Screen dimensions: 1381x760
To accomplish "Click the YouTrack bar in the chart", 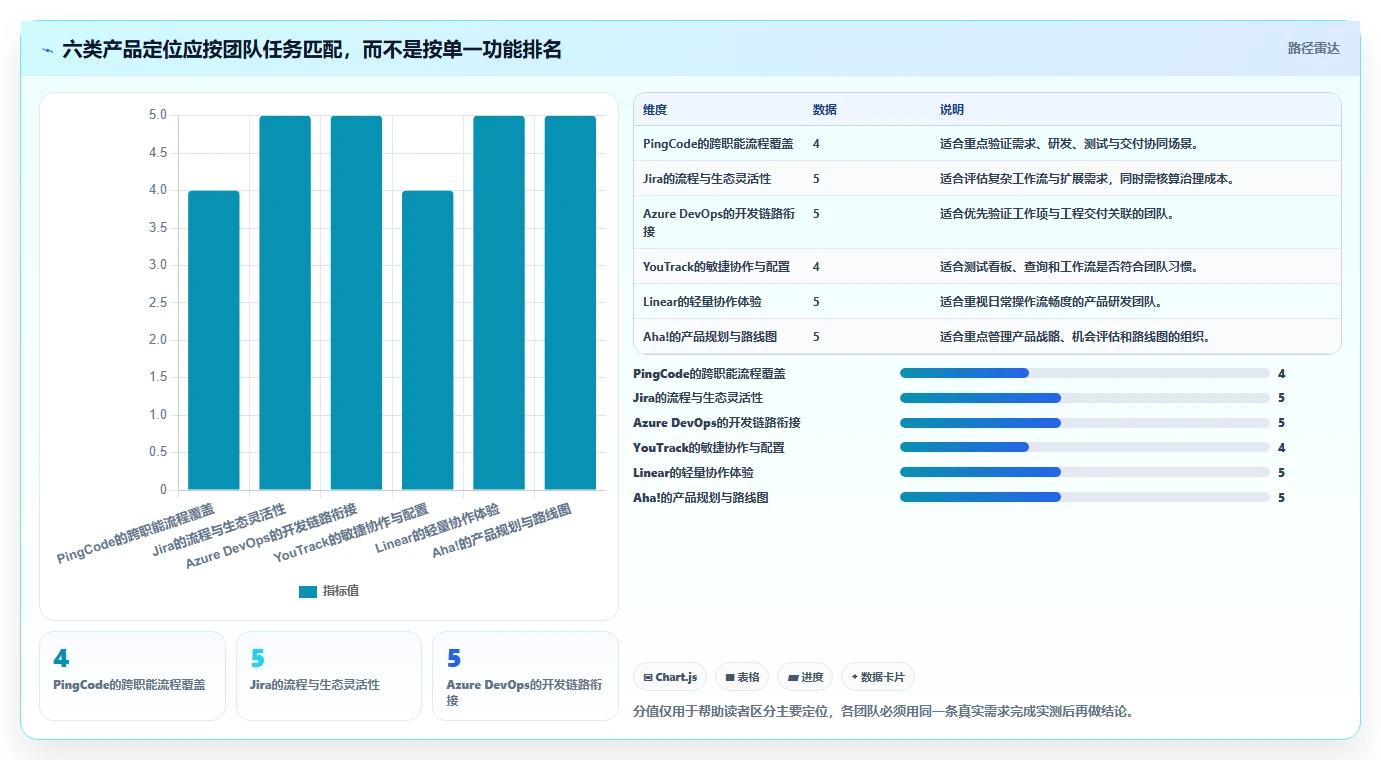I will tap(428, 340).
